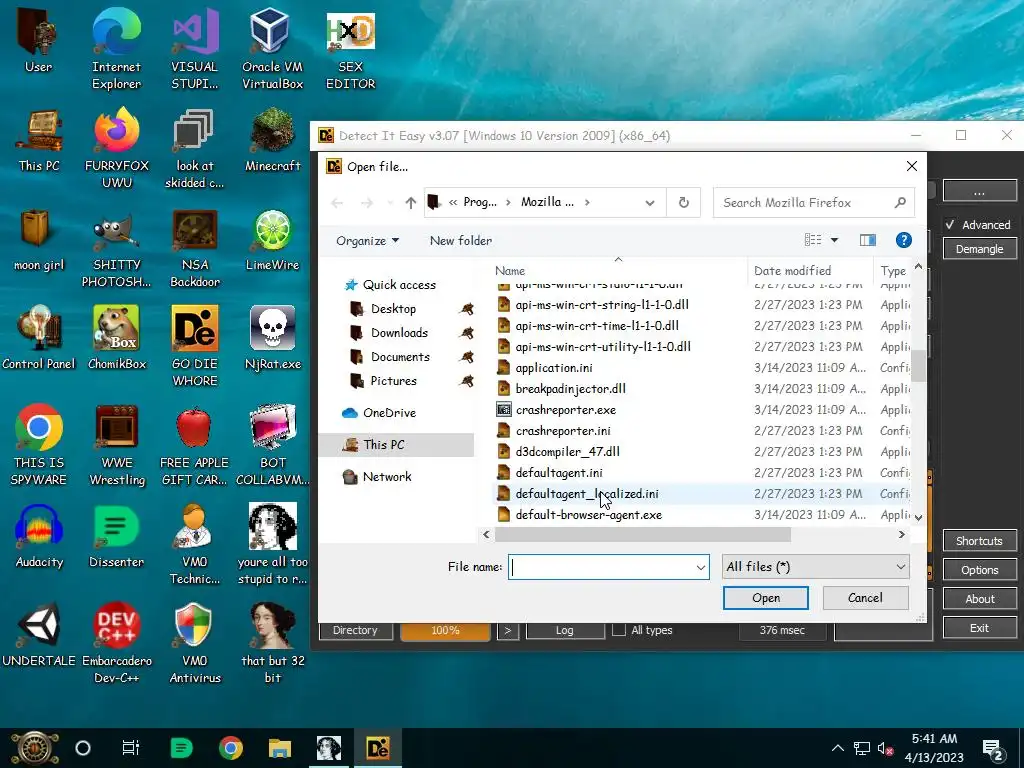Open the HxD SEX EDITOR desktop icon
This screenshot has height=768, width=1024.
point(351,50)
